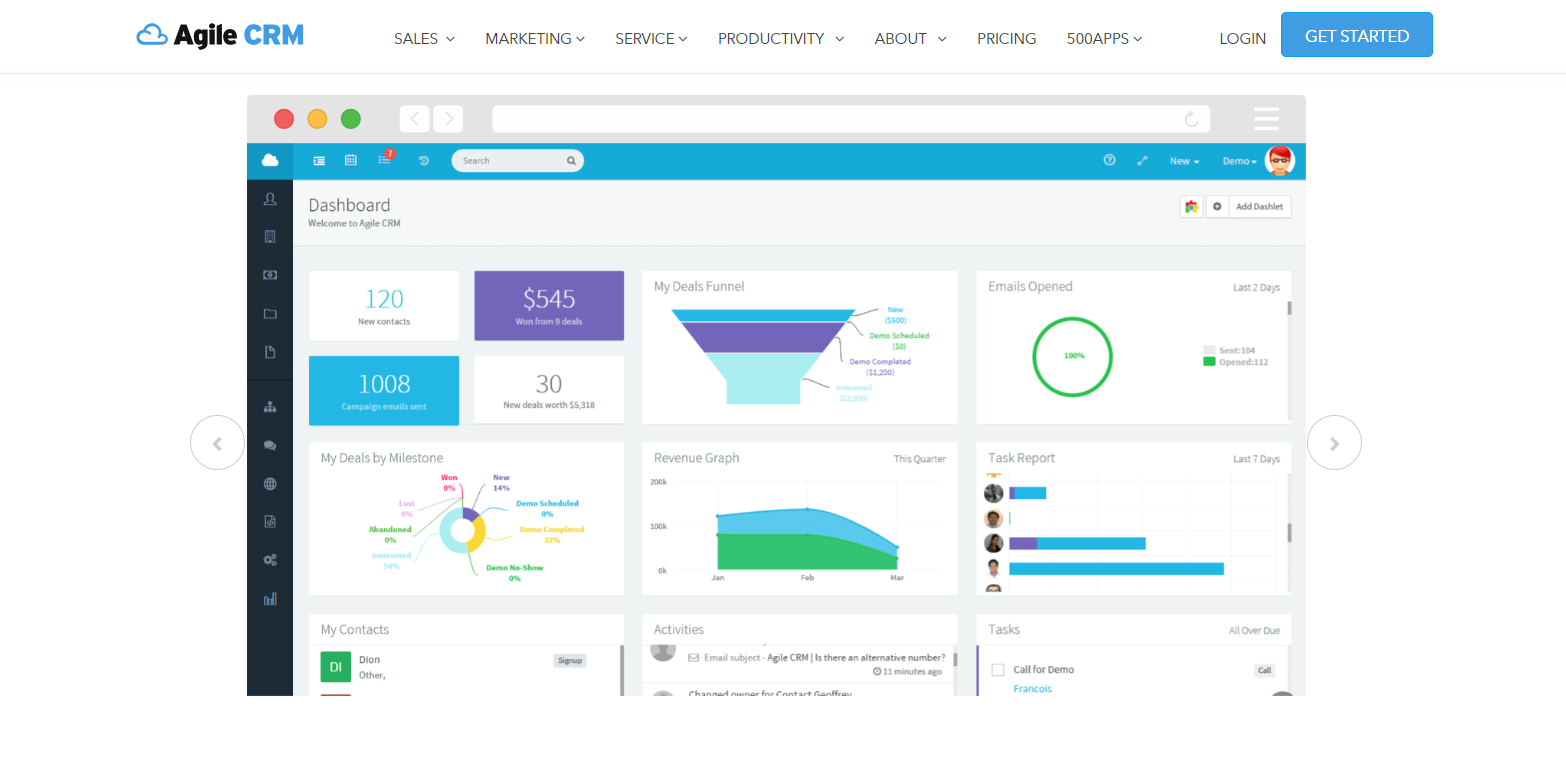Open the bar chart reports icon in sidebar
Viewport: 1566px width, 774px height.
pos(270,599)
